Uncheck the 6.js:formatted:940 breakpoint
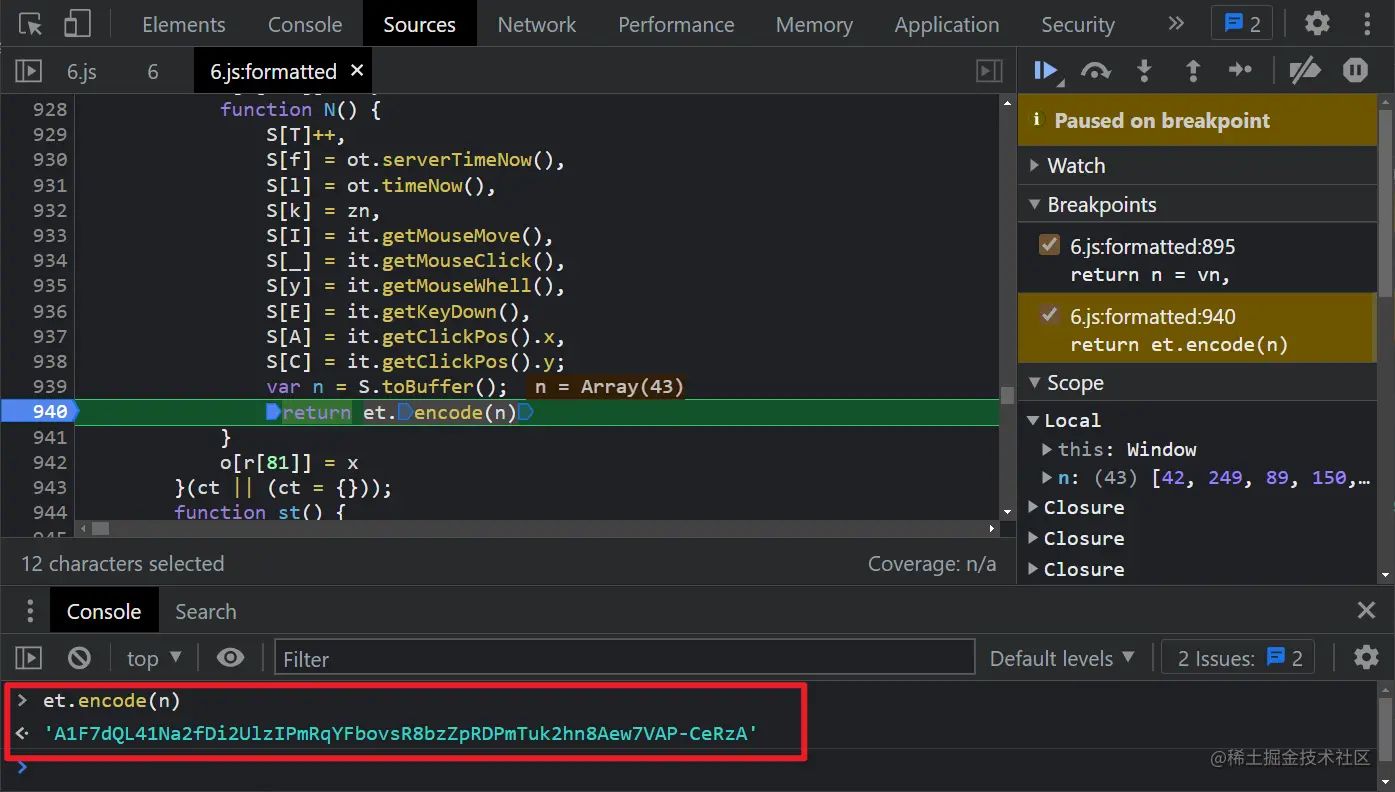This screenshot has height=792, width=1395. tap(1049, 315)
